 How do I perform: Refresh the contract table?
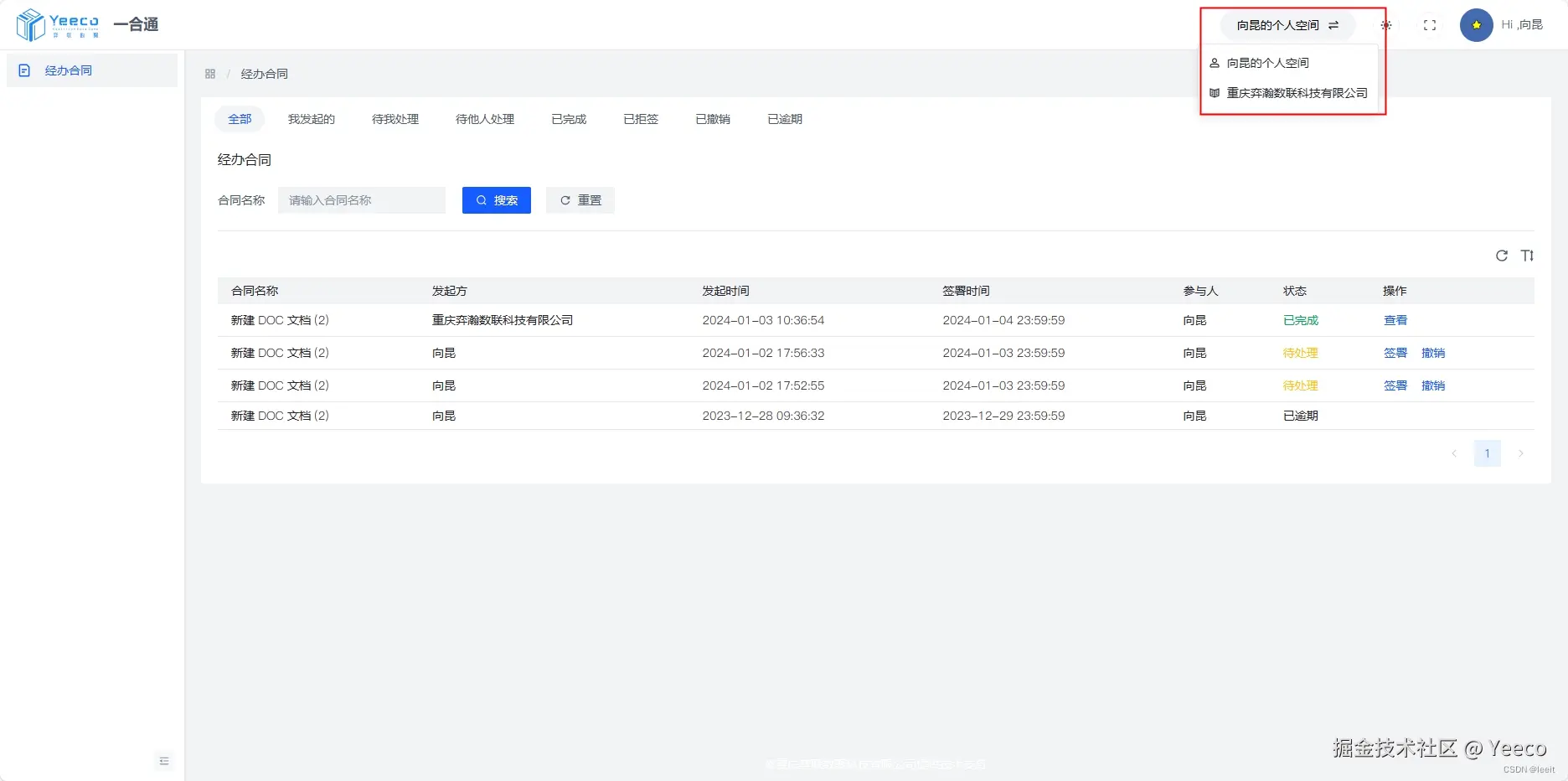[1502, 256]
